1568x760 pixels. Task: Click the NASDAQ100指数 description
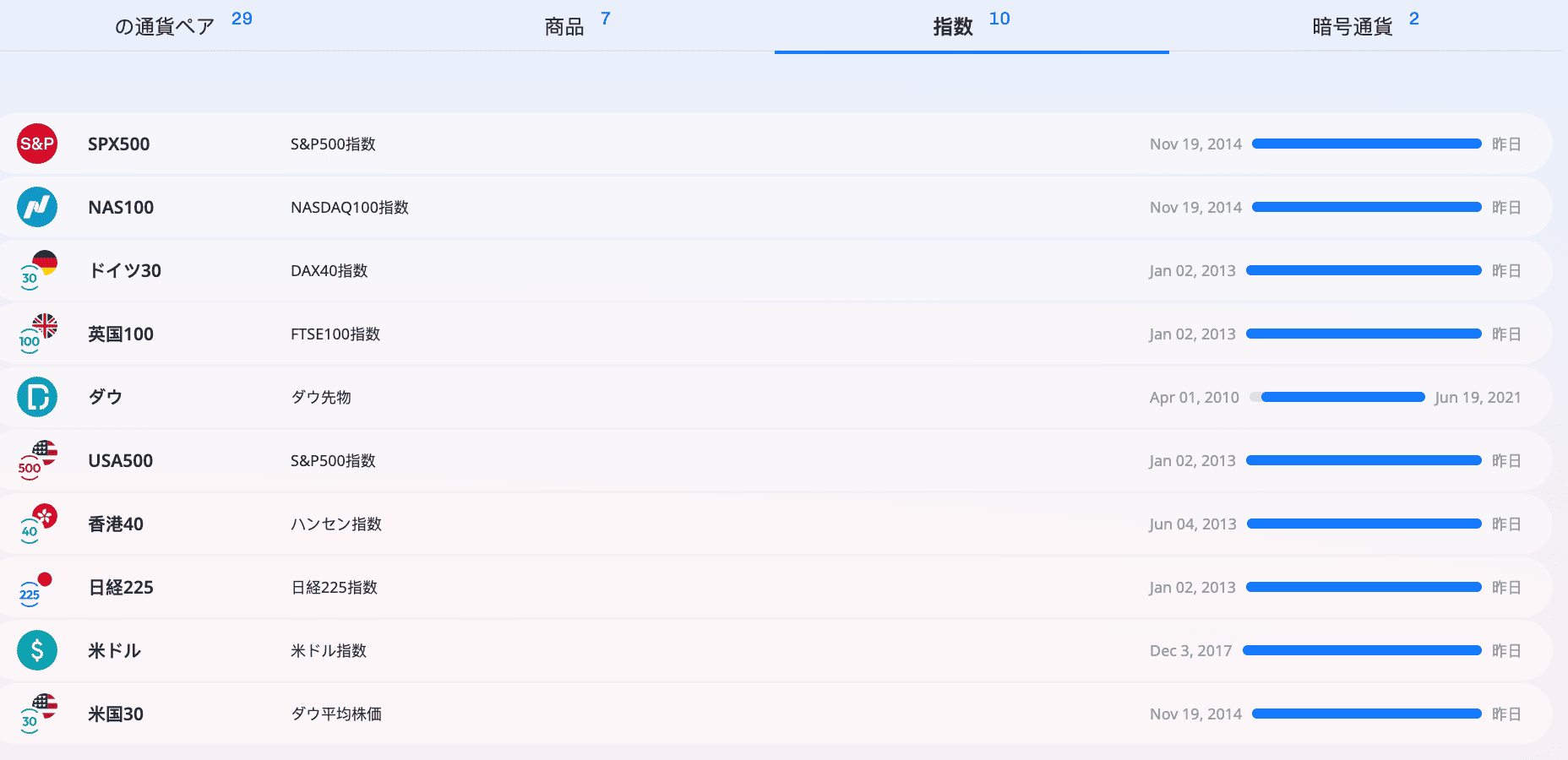coord(350,208)
